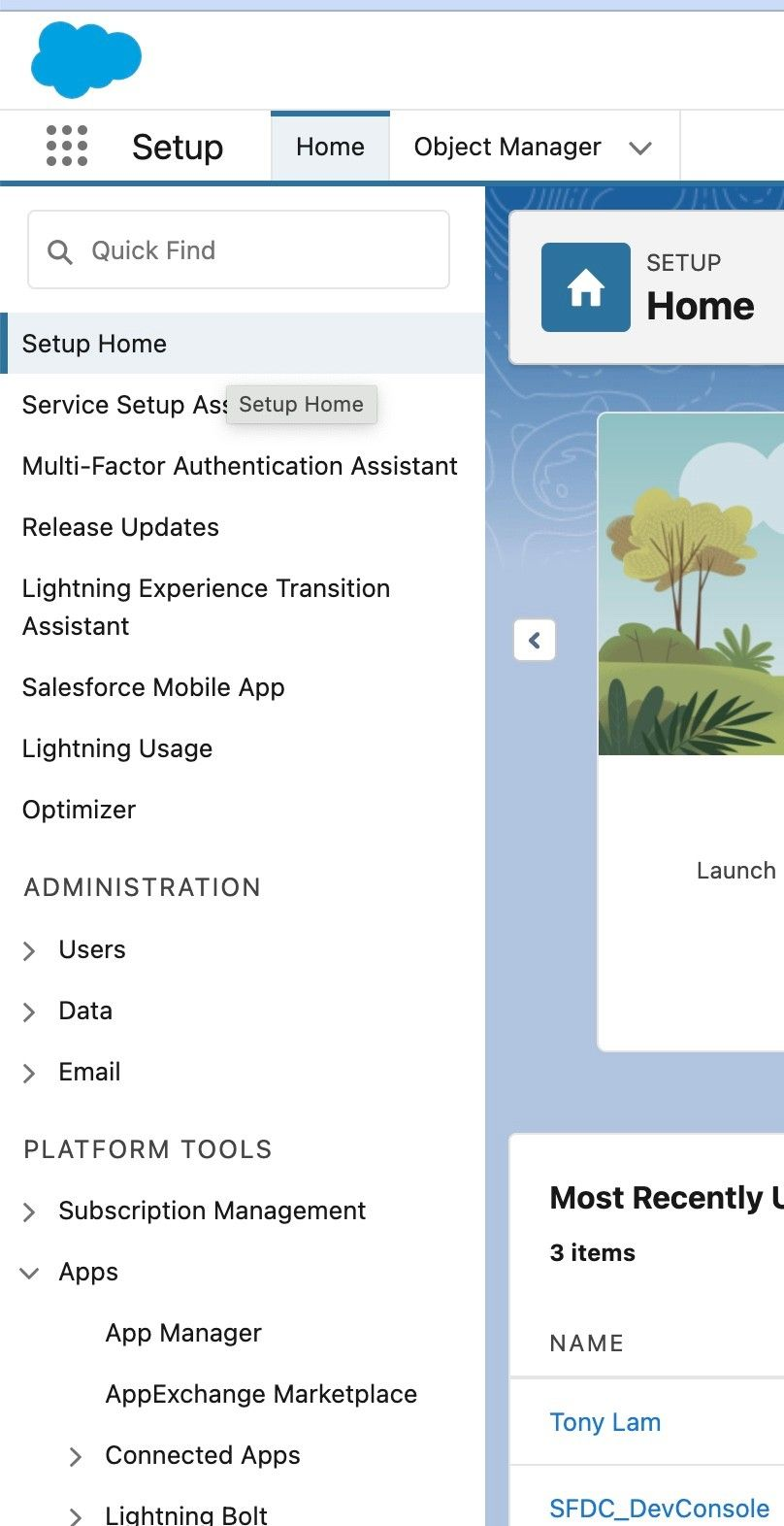Image resolution: width=784 pixels, height=1526 pixels.
Task: Expand Subscription Management tree node
Action: [x=29, y=1211]
